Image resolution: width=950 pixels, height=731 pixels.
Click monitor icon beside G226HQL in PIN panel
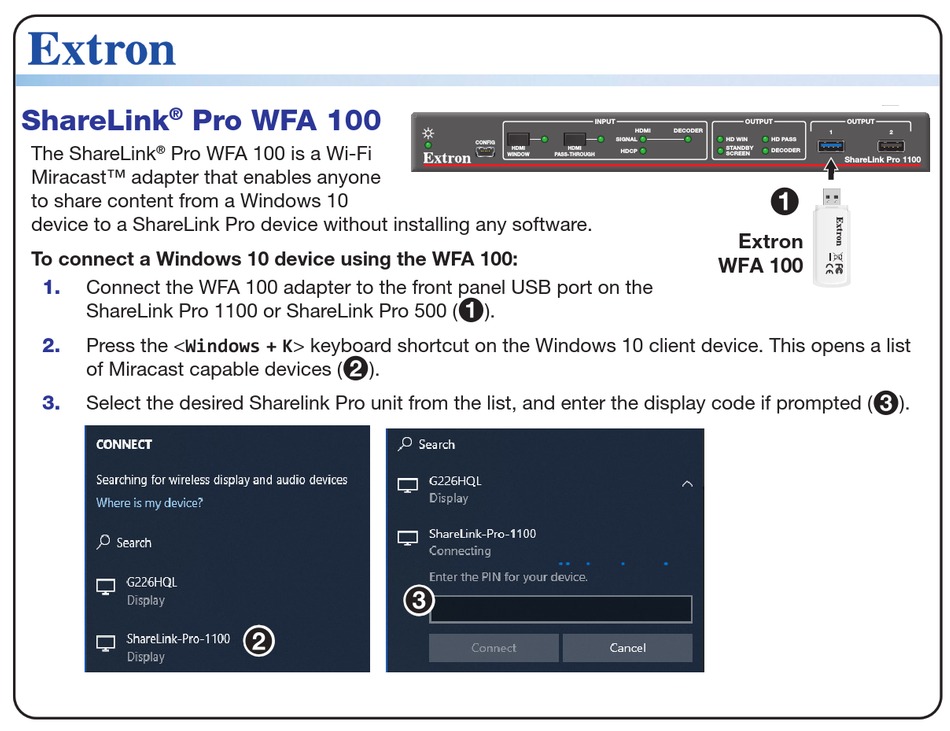tap(407, 485)
